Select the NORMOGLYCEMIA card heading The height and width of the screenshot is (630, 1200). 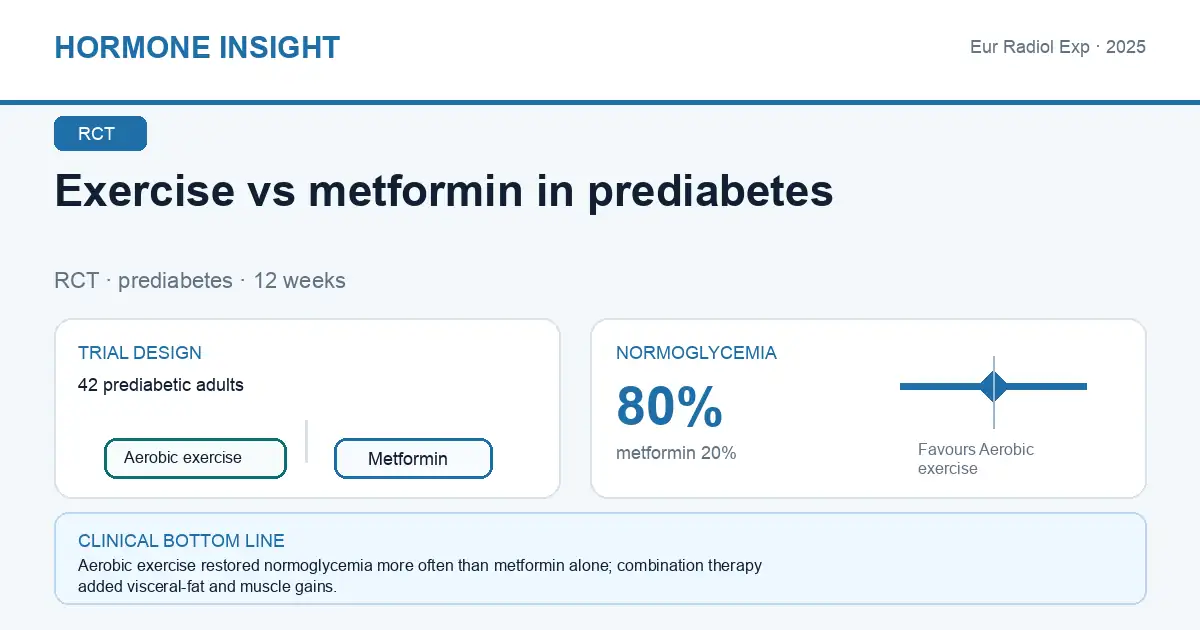pos(696,353)
